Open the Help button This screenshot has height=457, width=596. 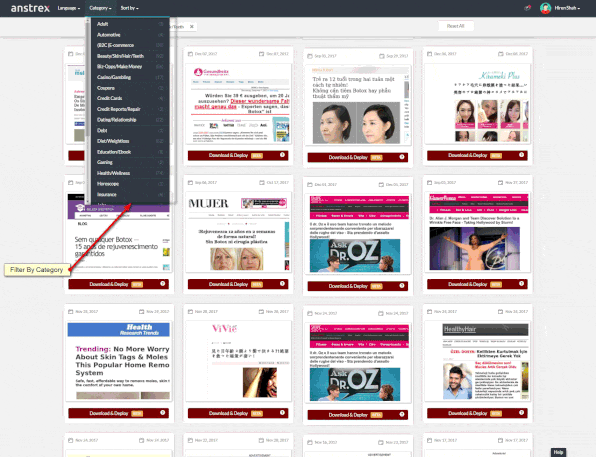(x=558, y=452)
